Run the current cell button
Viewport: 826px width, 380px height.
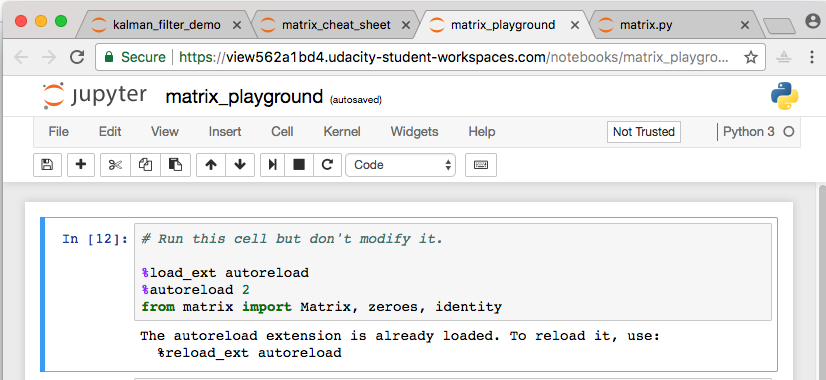(x=273, y=165)
